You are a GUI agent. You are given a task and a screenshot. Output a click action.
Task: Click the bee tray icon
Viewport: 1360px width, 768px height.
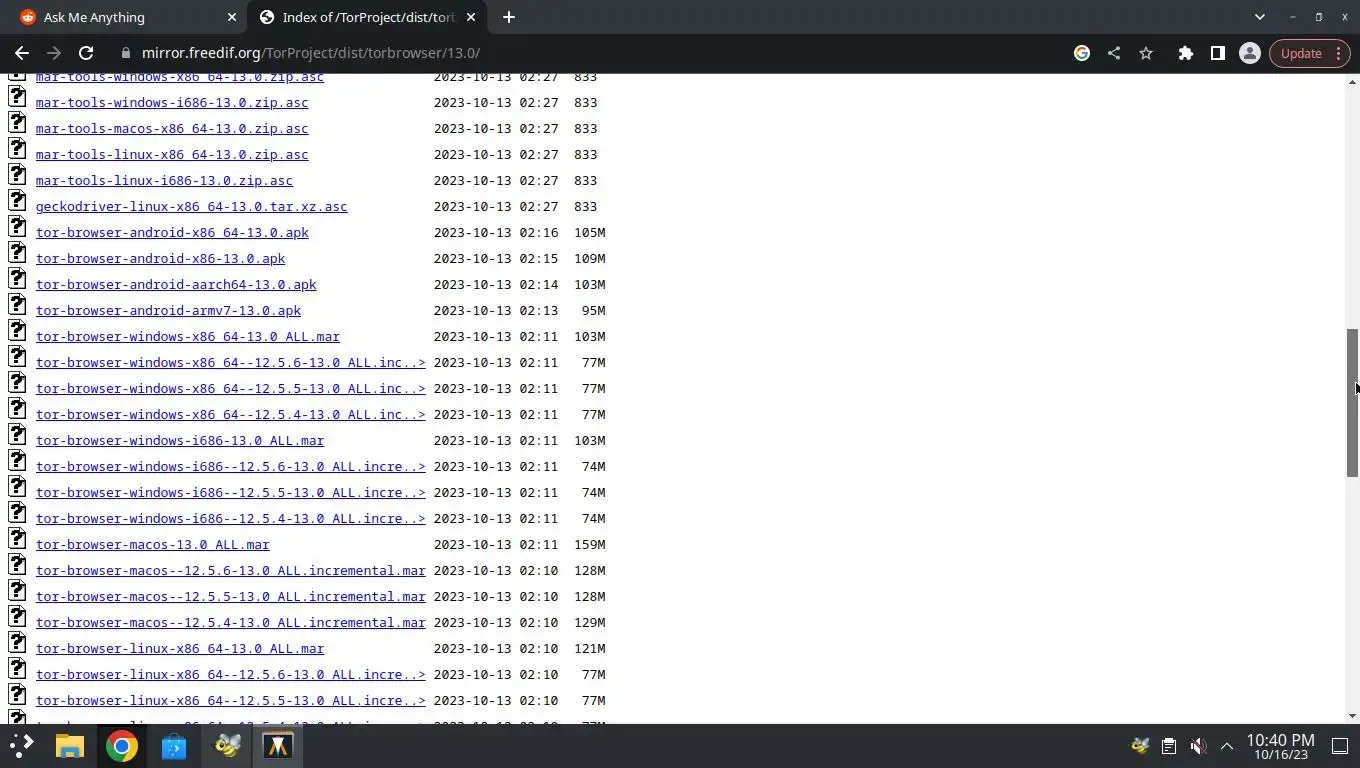point(1140,745)
